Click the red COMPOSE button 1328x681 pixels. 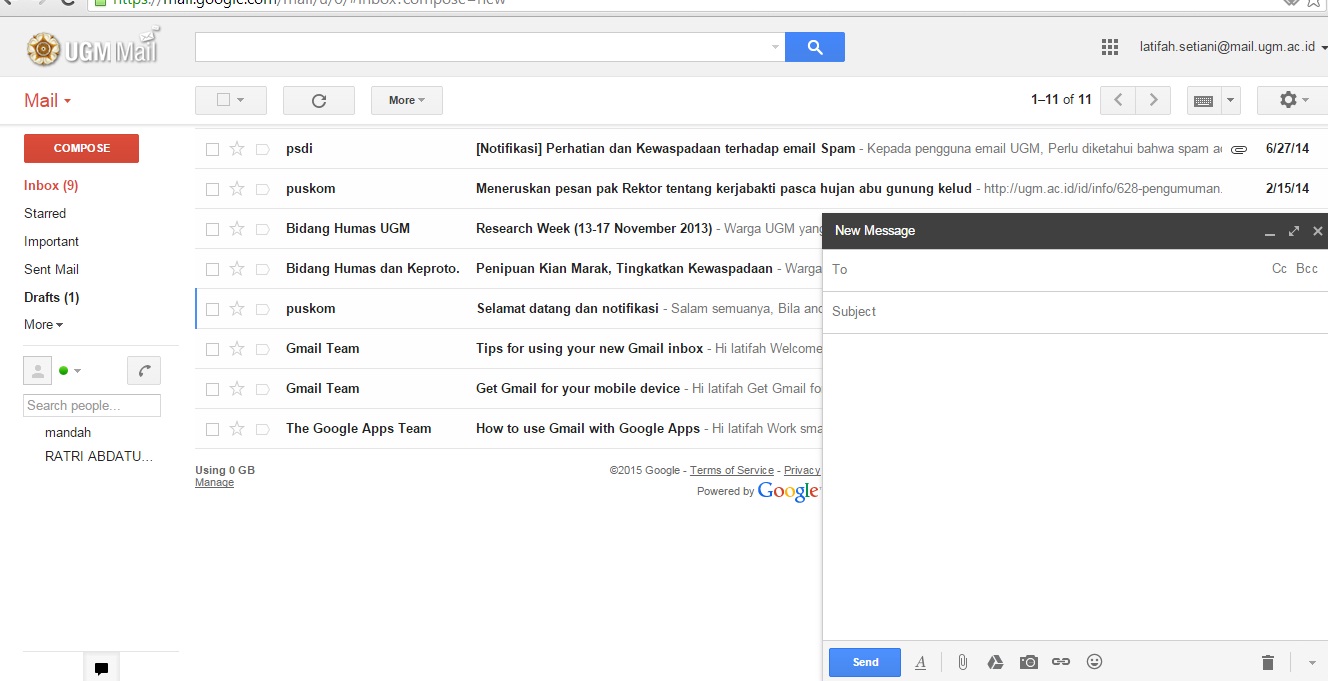tap(81, 148)
